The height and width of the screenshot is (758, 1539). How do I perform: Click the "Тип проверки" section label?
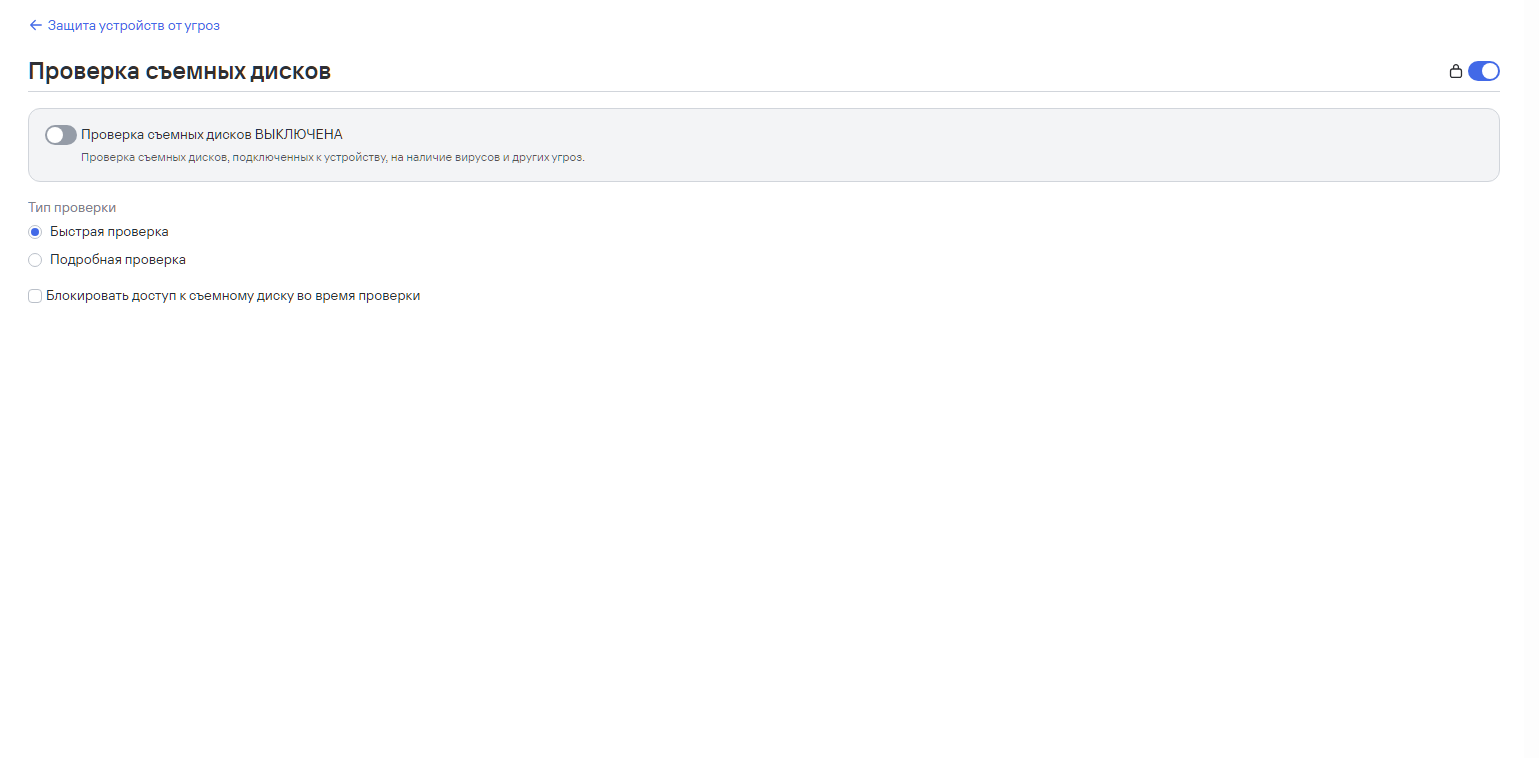[72, 208]
